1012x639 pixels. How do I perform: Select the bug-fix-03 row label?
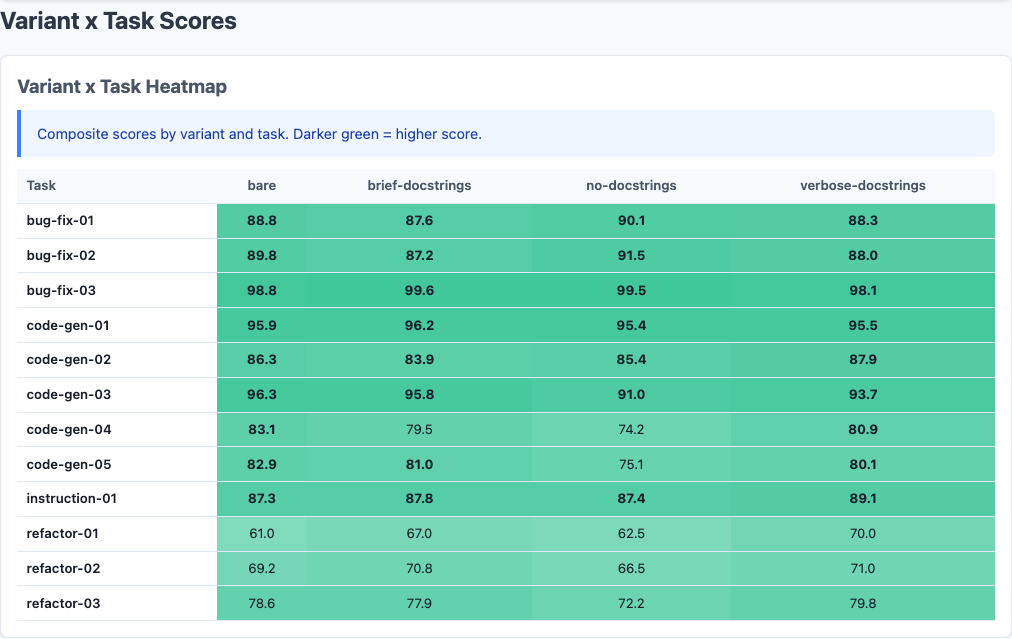(61, 290)
